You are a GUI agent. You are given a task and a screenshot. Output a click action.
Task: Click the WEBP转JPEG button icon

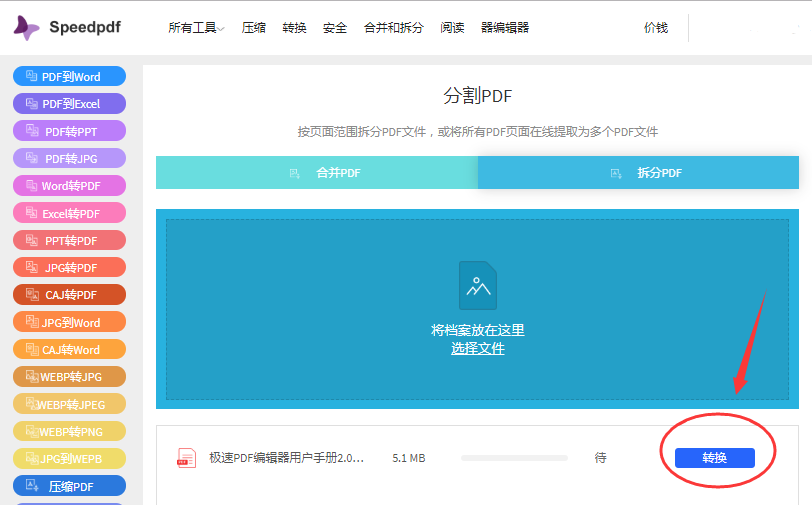click(32, 403)
